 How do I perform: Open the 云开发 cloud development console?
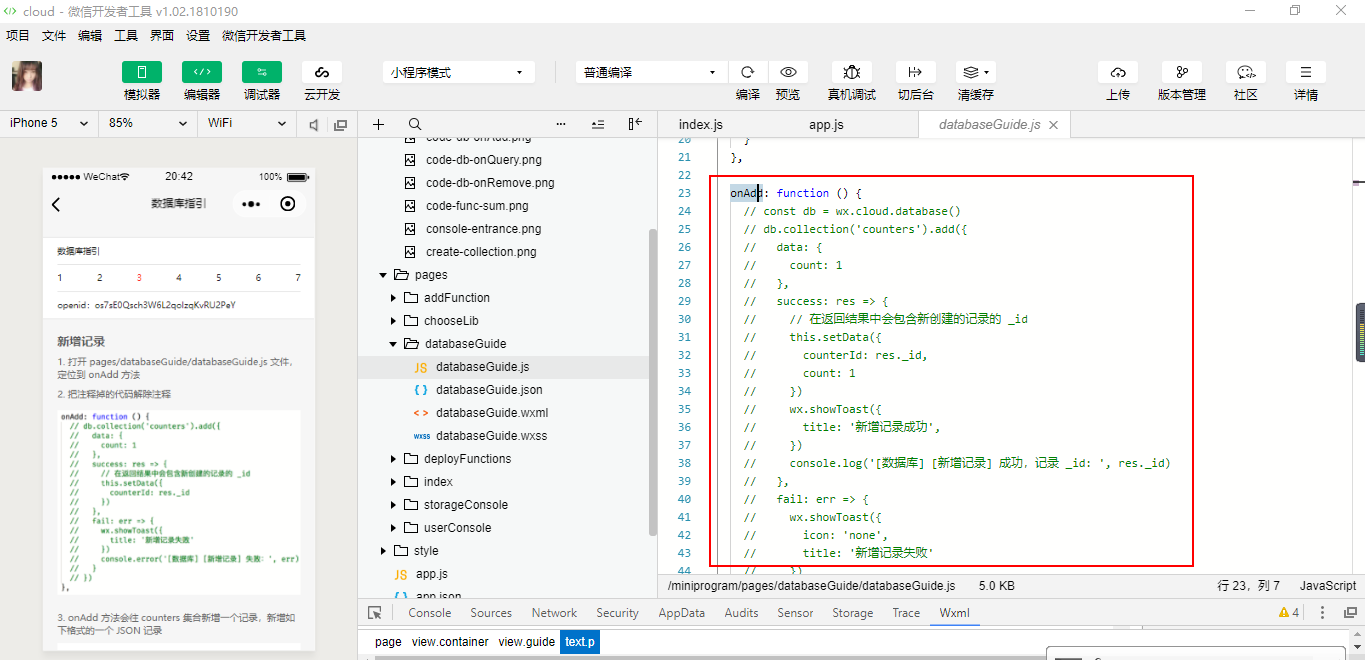tap(322, 72)
